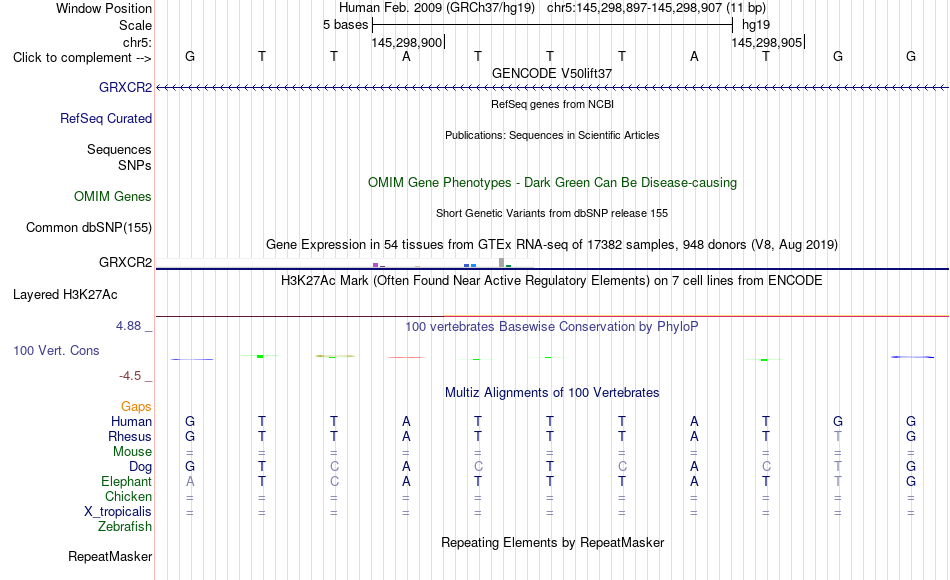Viewport: 950px width, 580px height.
Task: Click the -4.5 PhyloP lower limit value
Action: point(130,376)
